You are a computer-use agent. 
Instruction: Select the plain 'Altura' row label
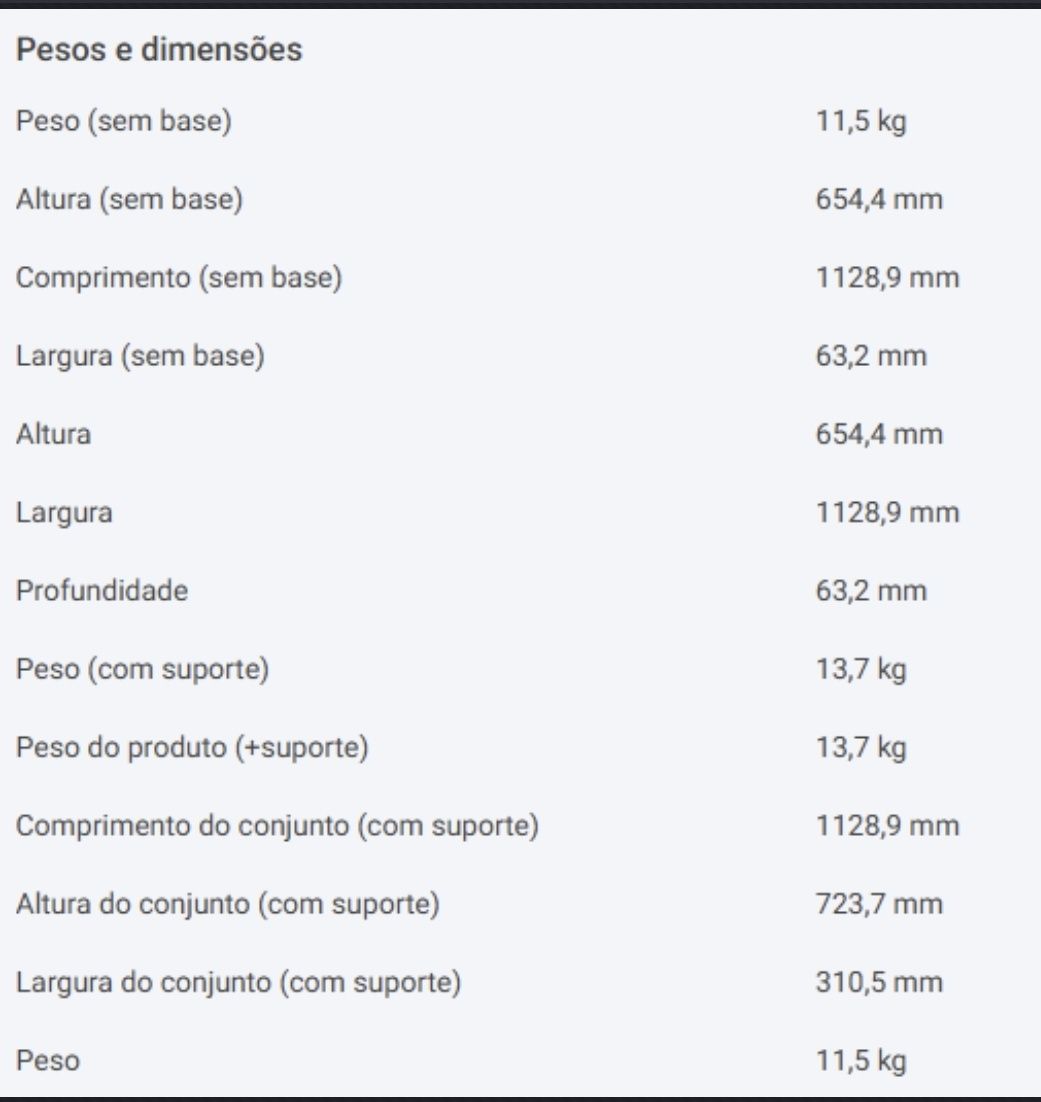coord(53,434)
